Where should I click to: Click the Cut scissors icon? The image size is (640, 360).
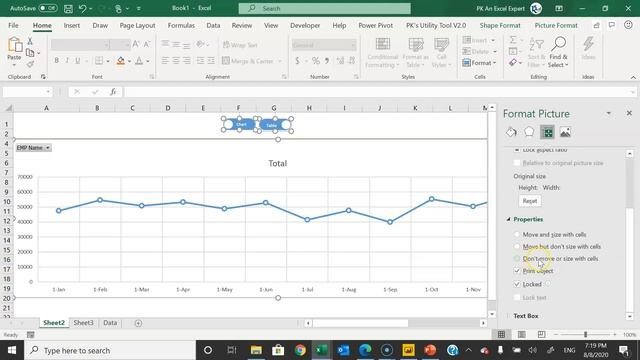(30, 42)
